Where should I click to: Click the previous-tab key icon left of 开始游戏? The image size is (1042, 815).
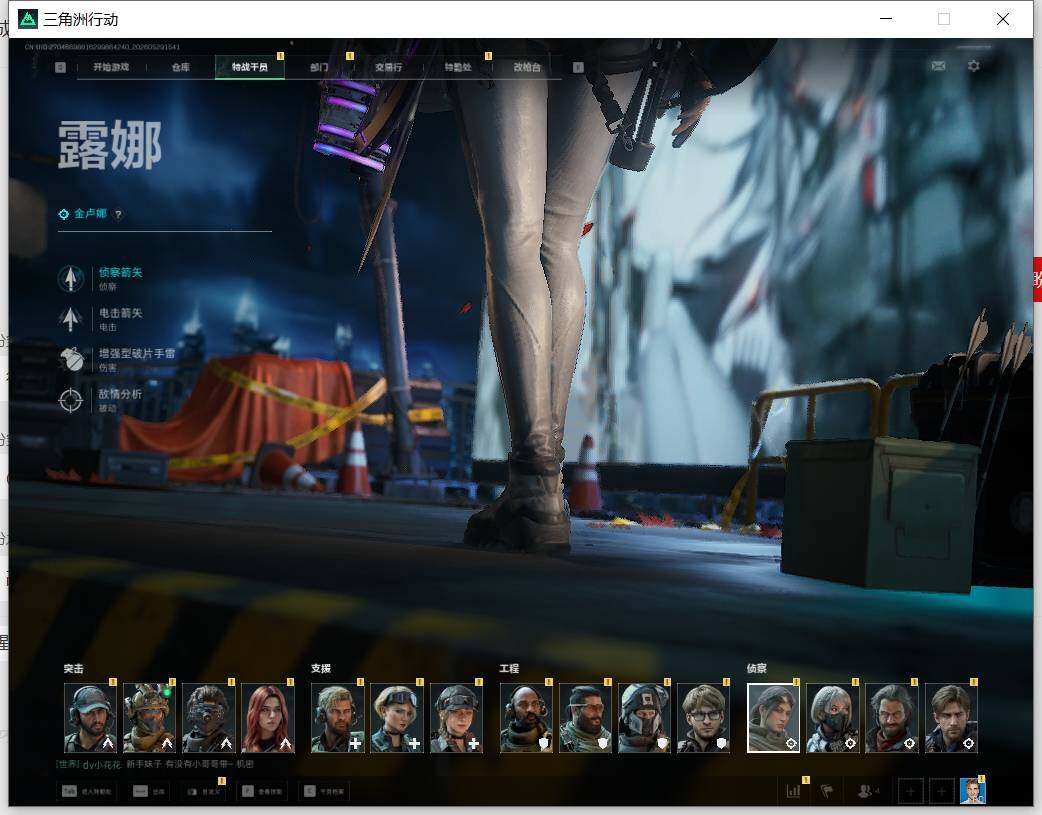click(60, 67)
